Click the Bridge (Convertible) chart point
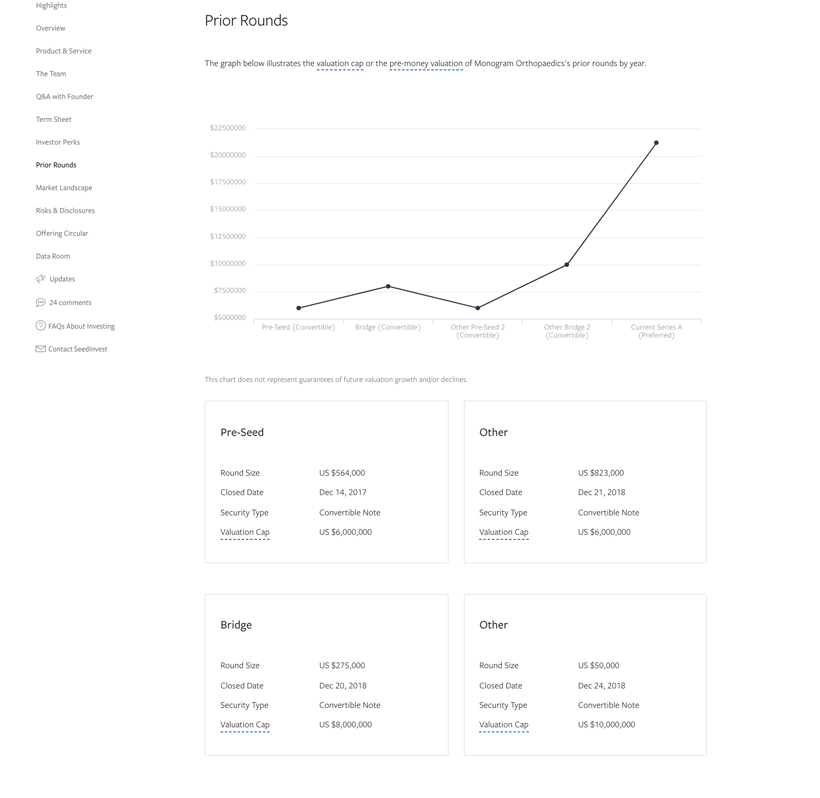 [x=388, y=287]
